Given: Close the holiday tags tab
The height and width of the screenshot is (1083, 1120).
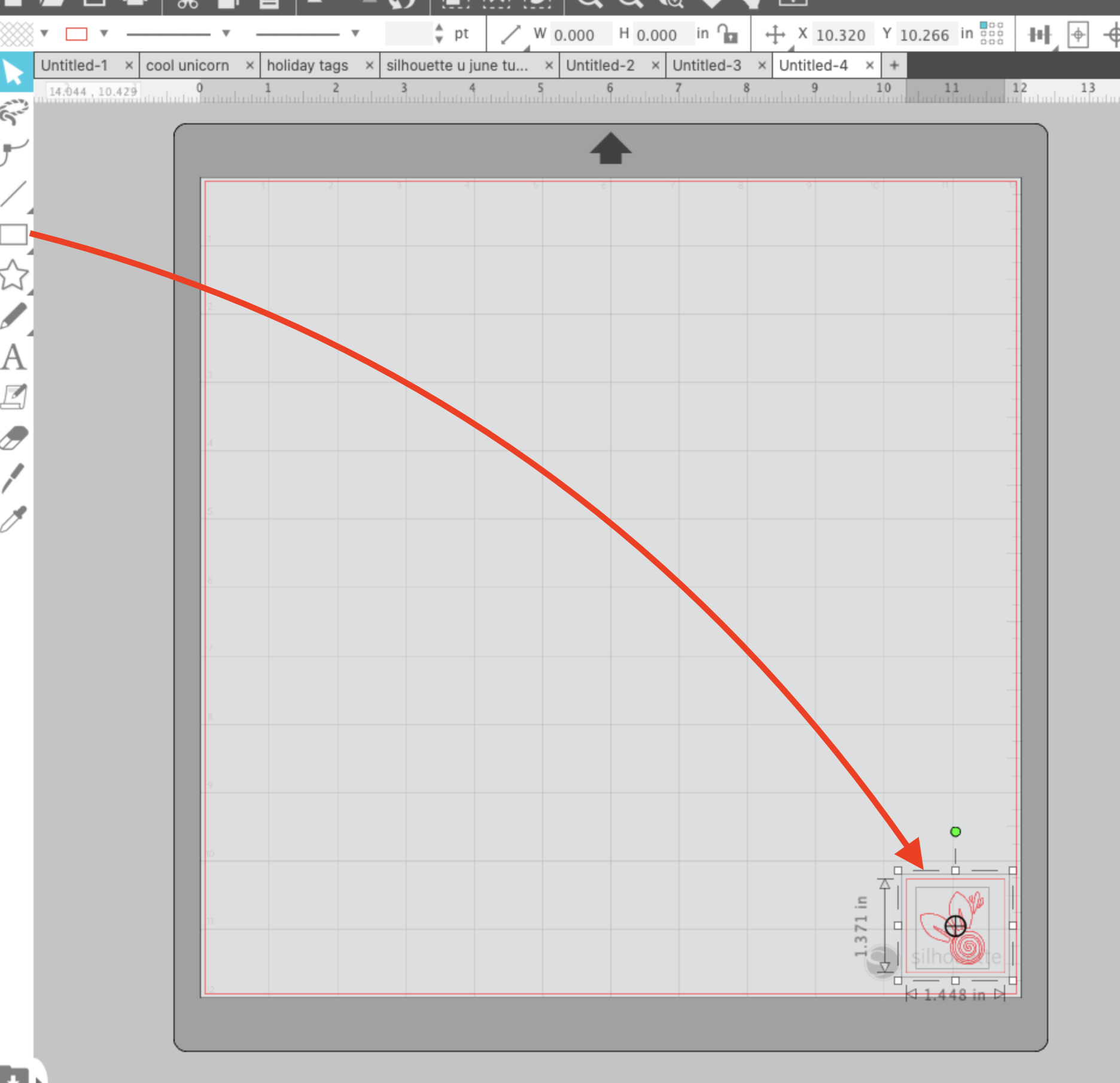Looking at the screenshot, I should [370, 65].
